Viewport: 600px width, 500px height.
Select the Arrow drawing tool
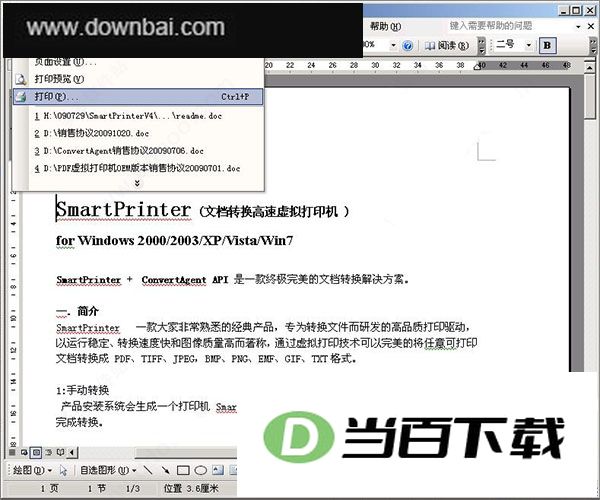165,470
